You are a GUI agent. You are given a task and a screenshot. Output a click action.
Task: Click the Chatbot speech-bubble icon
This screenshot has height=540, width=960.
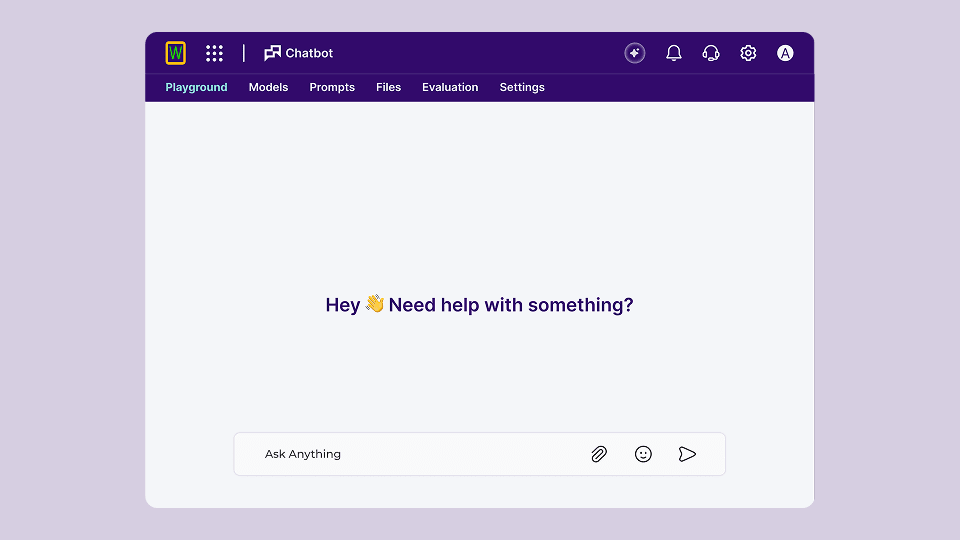tap(272, 53)
